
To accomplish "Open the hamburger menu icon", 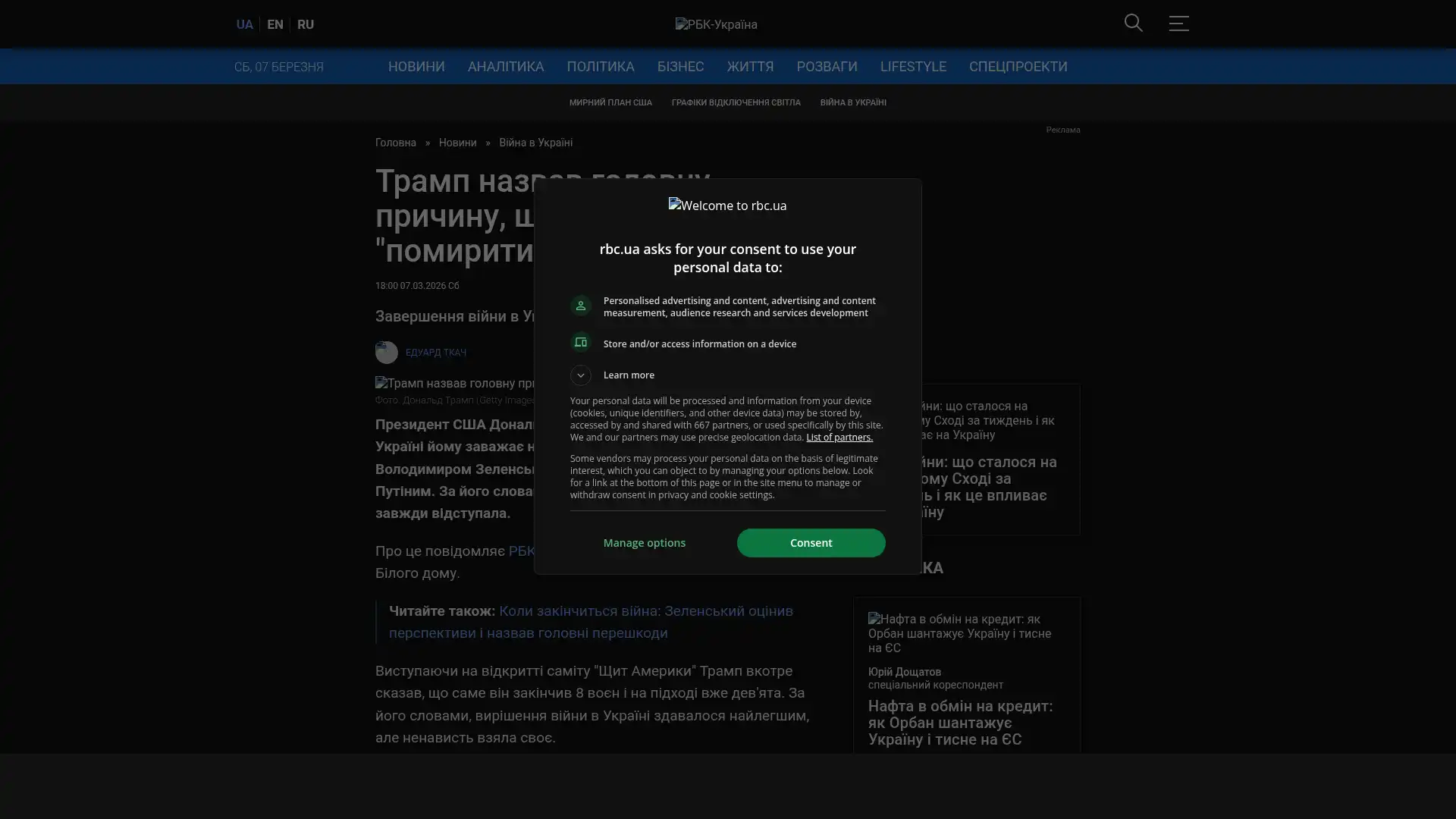I will pyautogui.click(x=1178, y=24).
